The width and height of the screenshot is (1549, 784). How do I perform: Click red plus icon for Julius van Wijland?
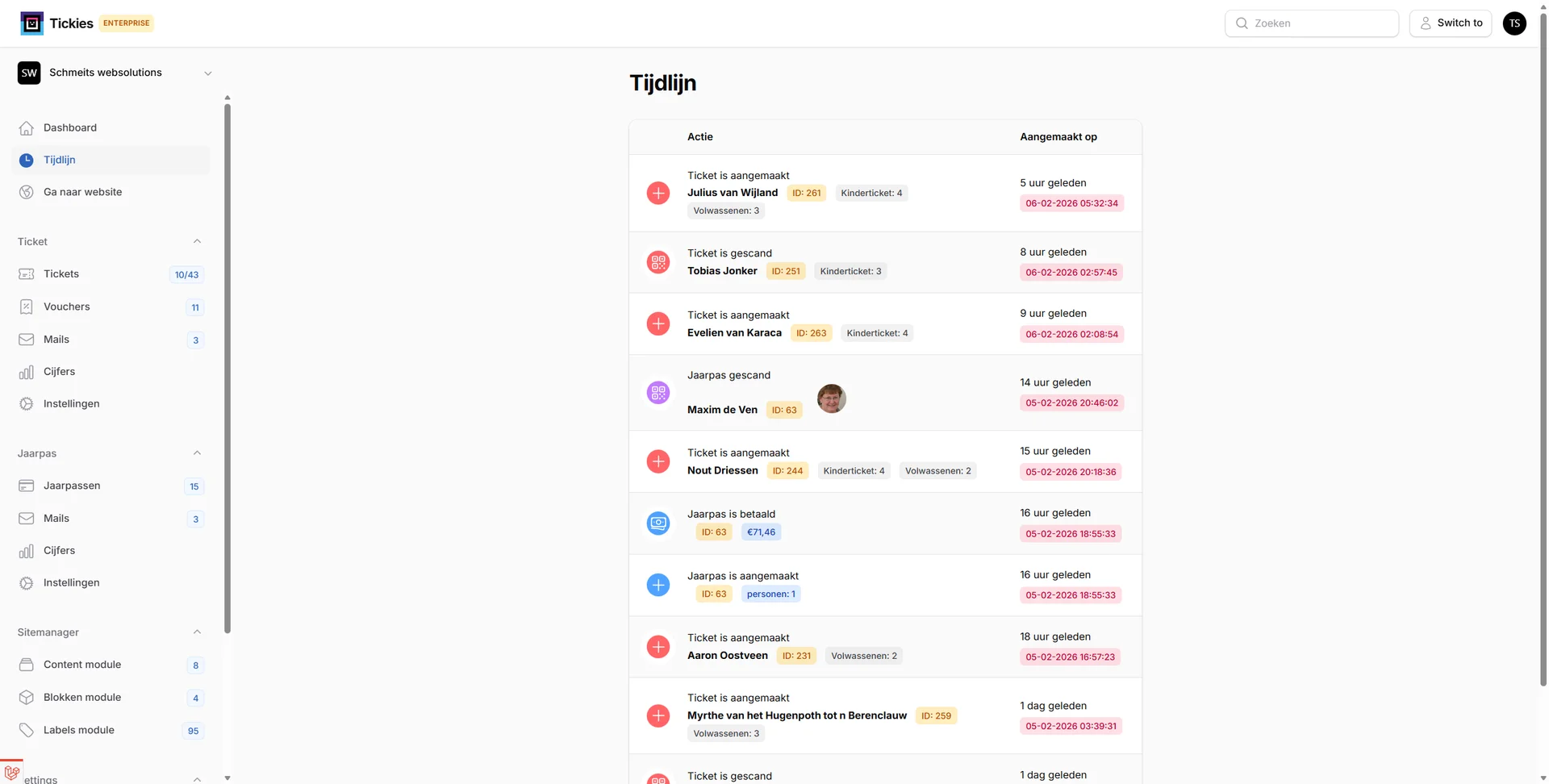[x=658, y=194]
